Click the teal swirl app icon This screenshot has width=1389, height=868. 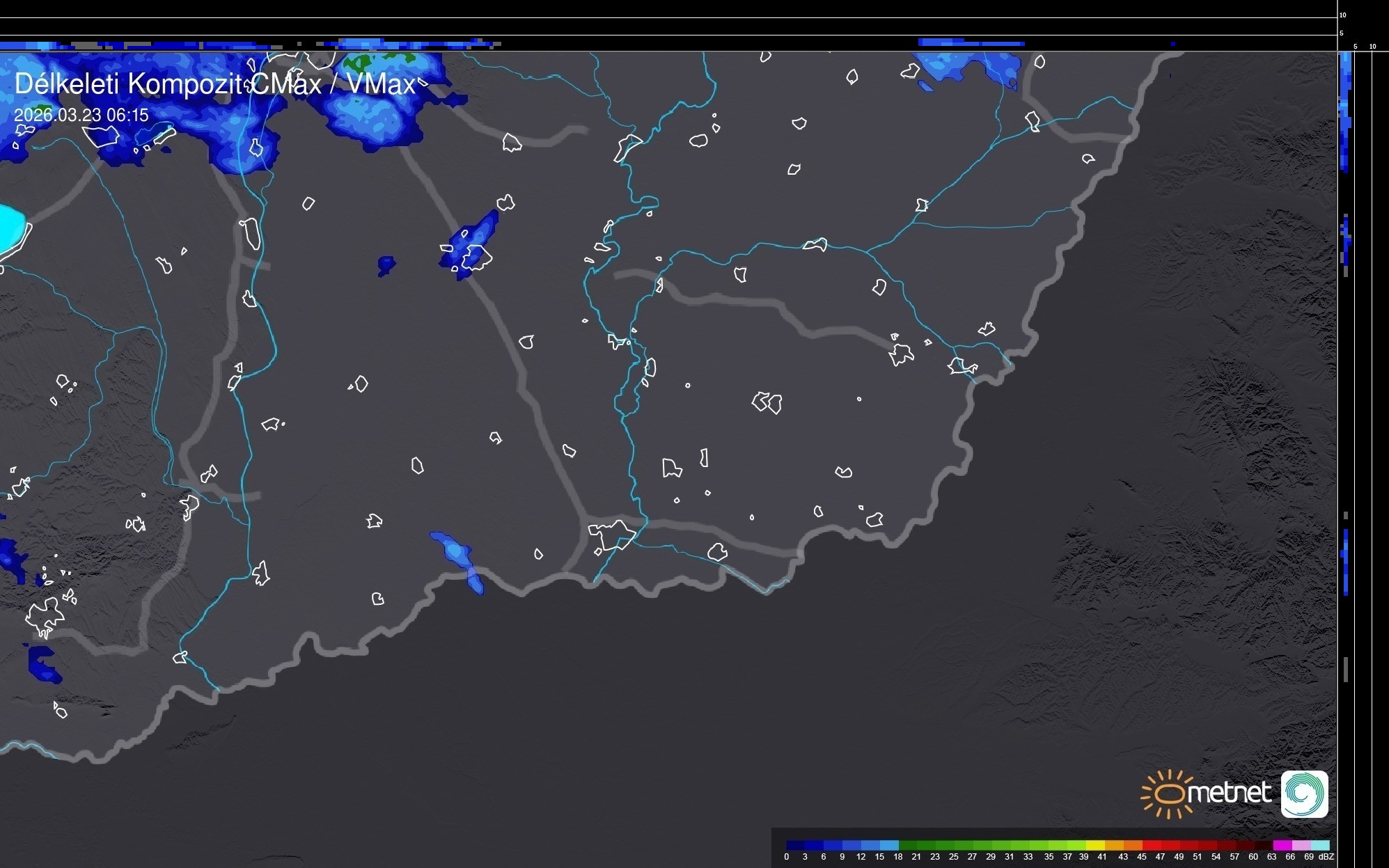pyautogui.click(x=1304, y=794)
